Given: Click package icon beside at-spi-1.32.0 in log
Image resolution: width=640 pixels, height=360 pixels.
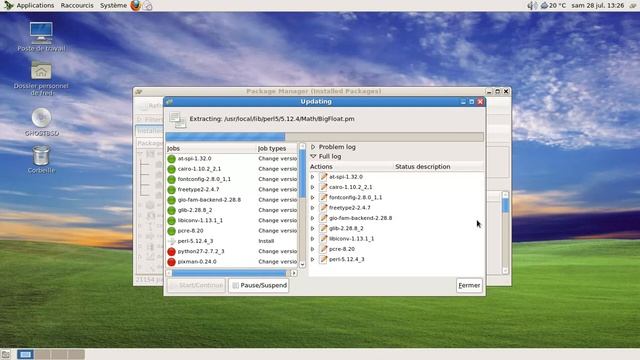Looking at the screenshot, I should point(323,177).
